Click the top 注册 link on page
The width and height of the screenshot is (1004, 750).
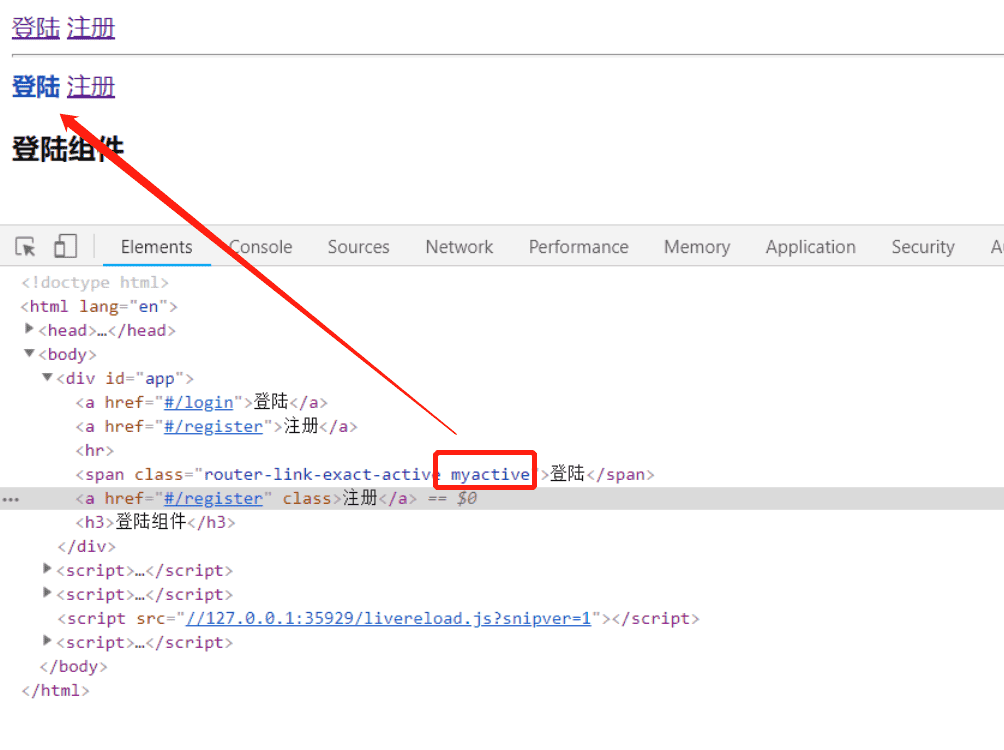coord(91,28)
